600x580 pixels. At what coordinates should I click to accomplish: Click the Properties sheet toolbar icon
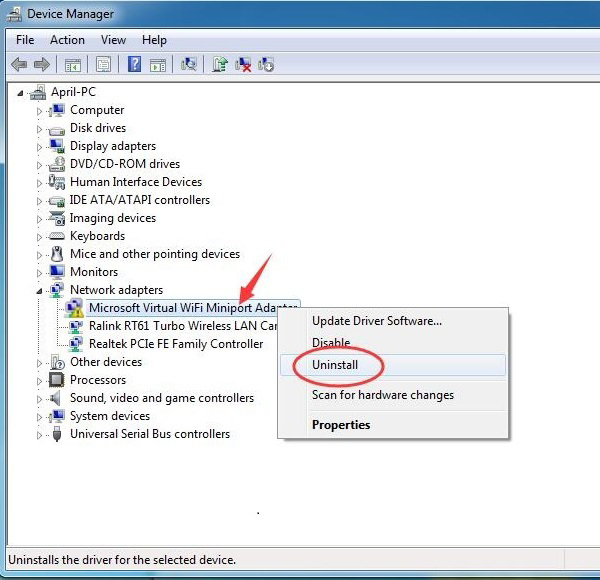pyautogui.click(x=103, y=64)
